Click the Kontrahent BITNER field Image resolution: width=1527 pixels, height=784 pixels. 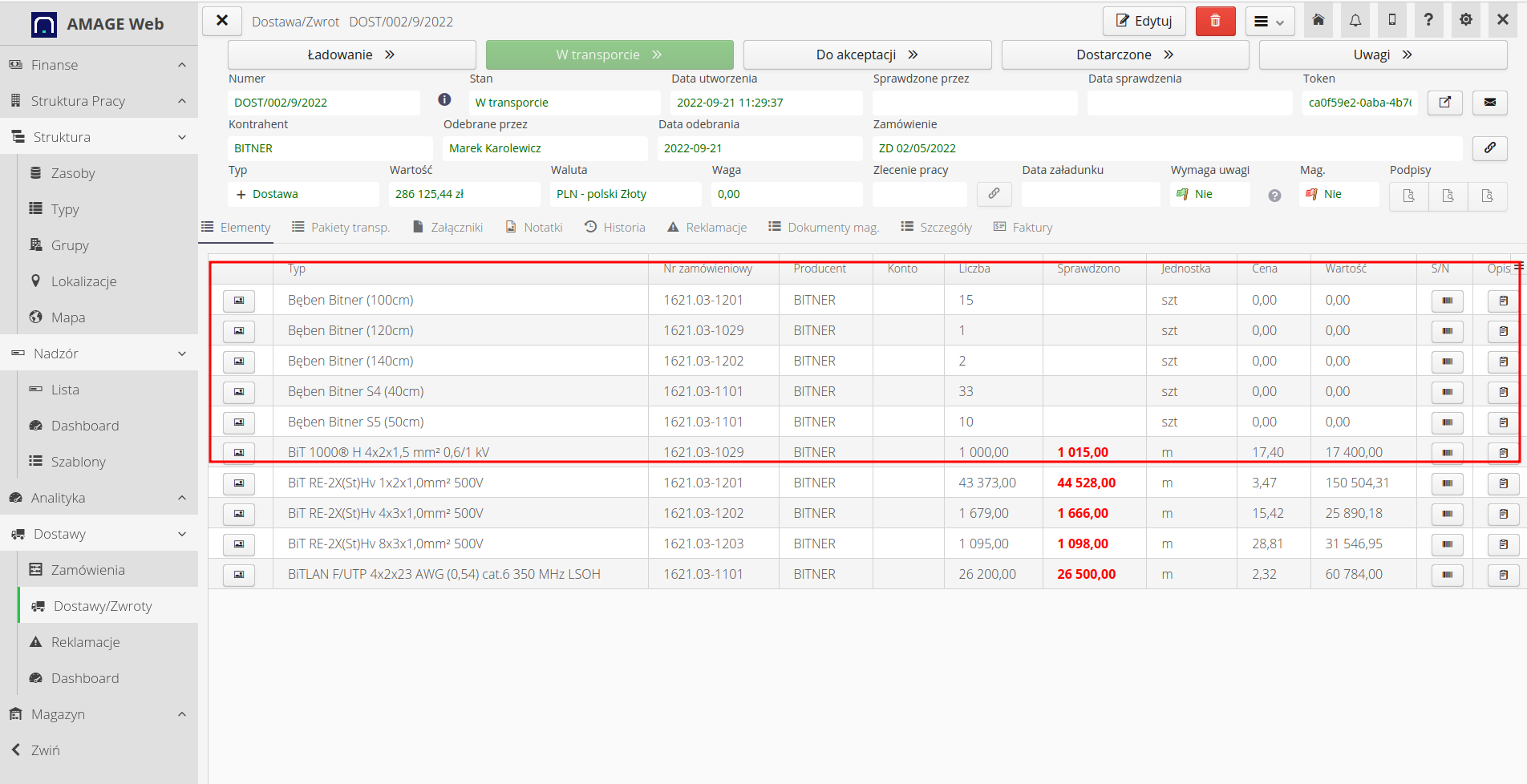click(x=330, y=148)
